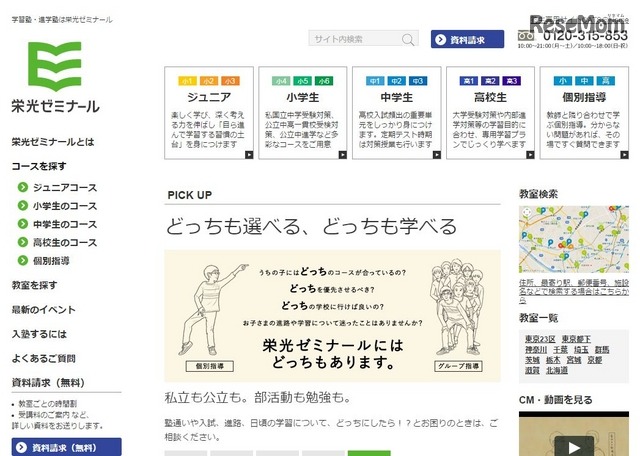Open the 神奈川 classroom link

(x=536, y=350)
